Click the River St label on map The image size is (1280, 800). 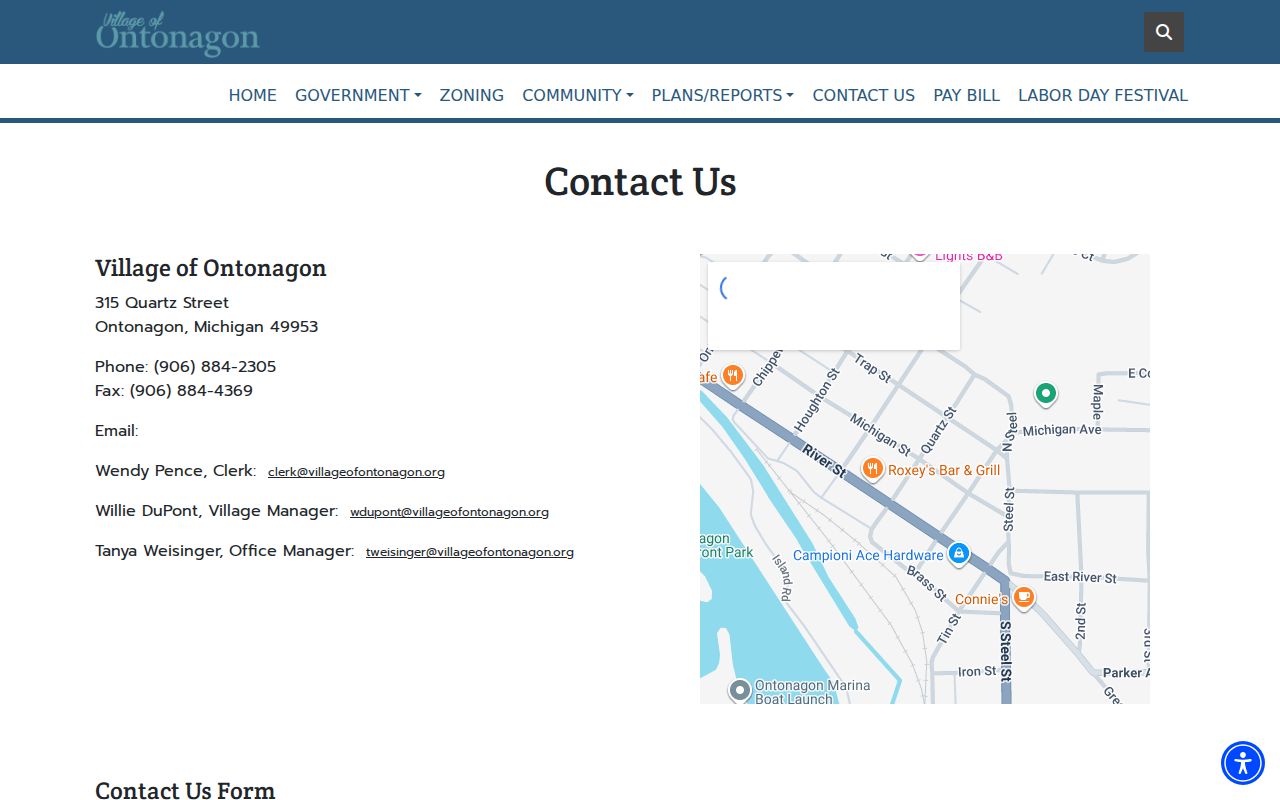click(x=824, y=461)
